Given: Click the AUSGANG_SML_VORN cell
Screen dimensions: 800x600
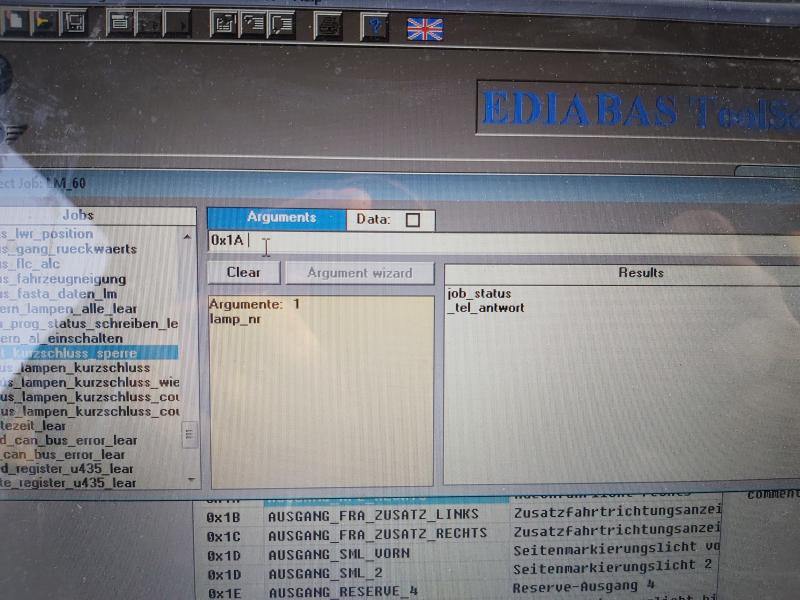Looking at the screenshot, I should pyautogui.click(x=339, y=554).
